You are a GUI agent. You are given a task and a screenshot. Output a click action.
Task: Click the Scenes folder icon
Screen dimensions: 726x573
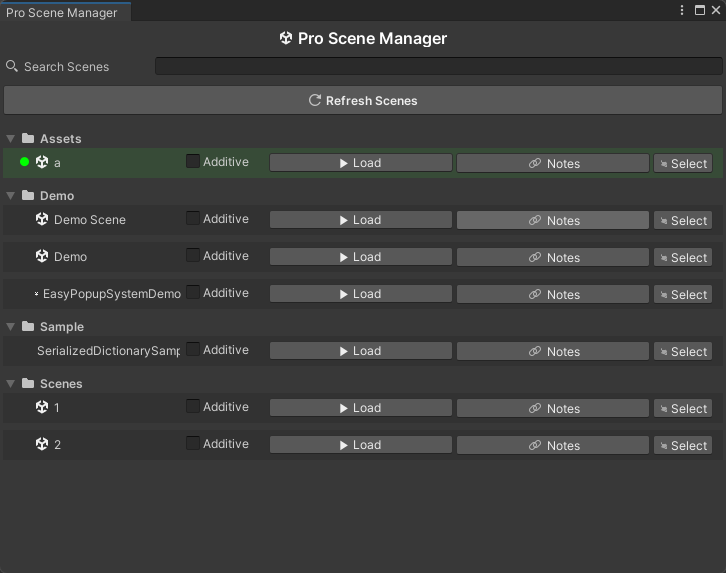(28, 383)
